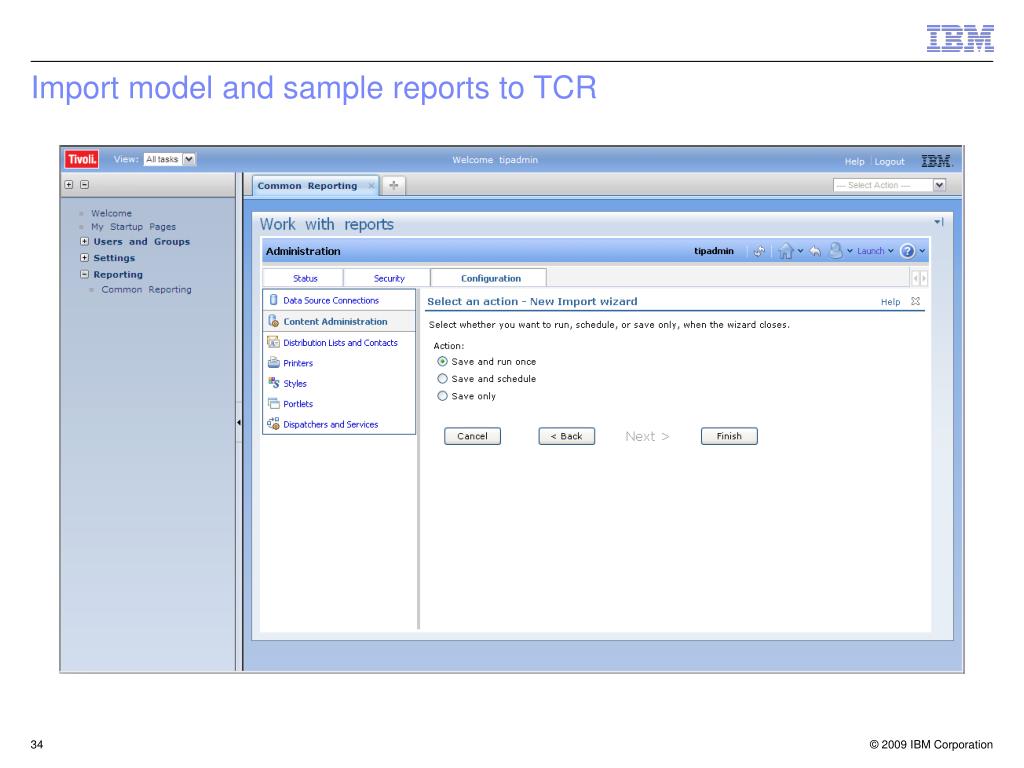Click the Portlets link
This screenshot has height=768, width=1024.
298,404
